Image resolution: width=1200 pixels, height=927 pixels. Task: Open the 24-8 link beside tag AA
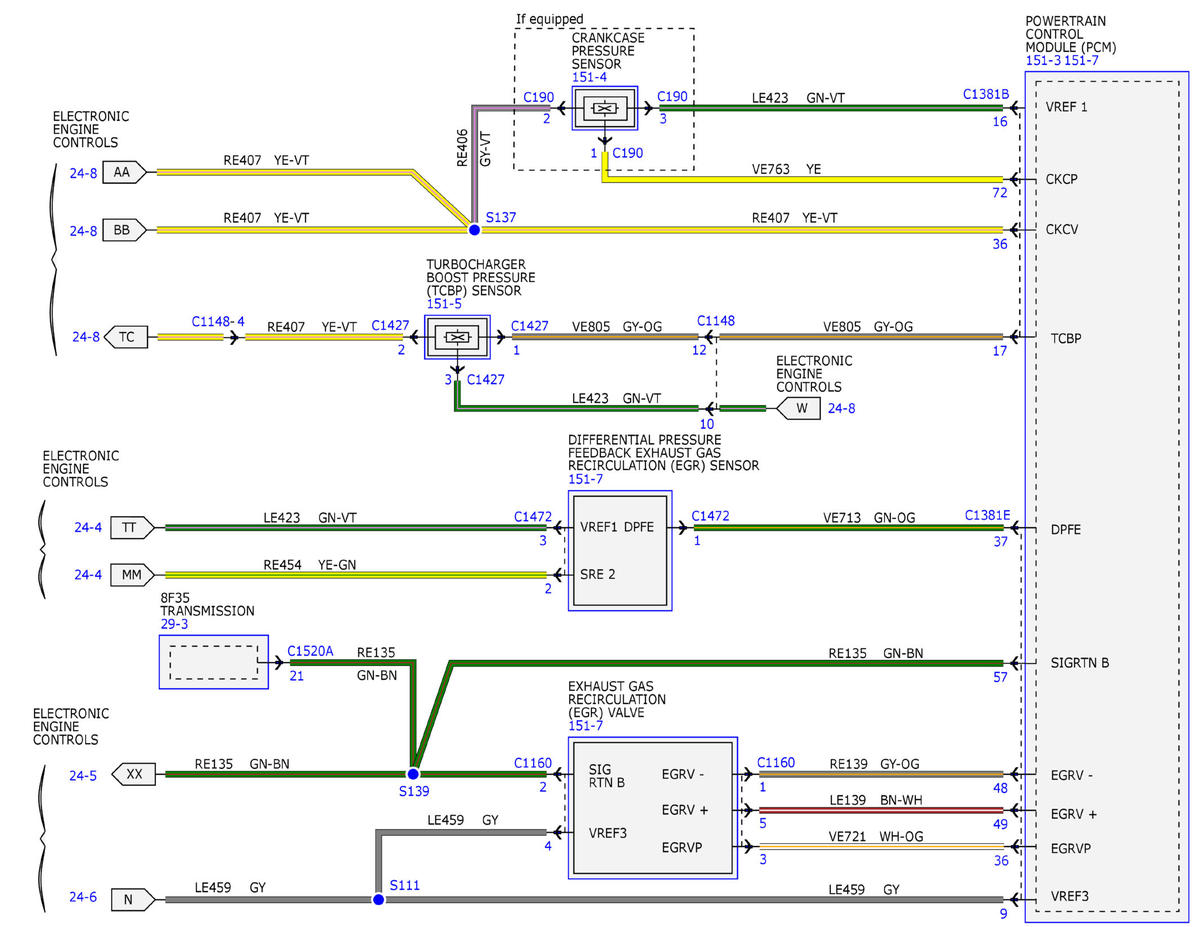(84, 173)
